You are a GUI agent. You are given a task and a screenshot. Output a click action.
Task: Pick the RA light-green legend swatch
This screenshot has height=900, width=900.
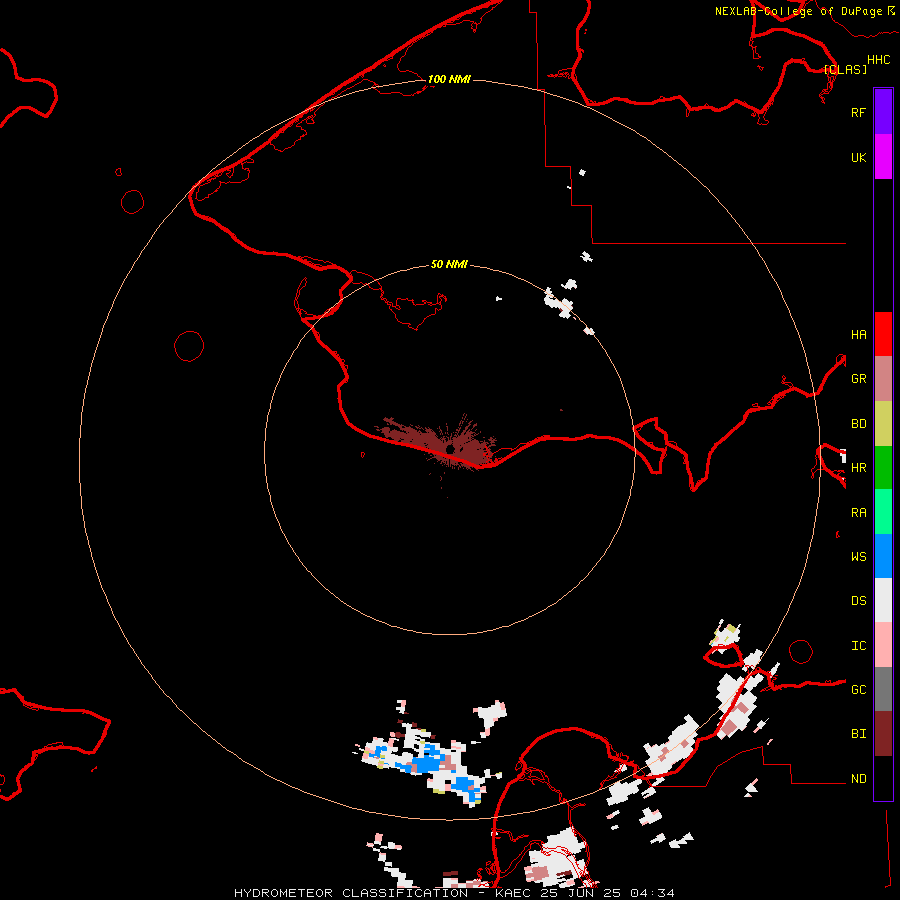click(883, 512)
